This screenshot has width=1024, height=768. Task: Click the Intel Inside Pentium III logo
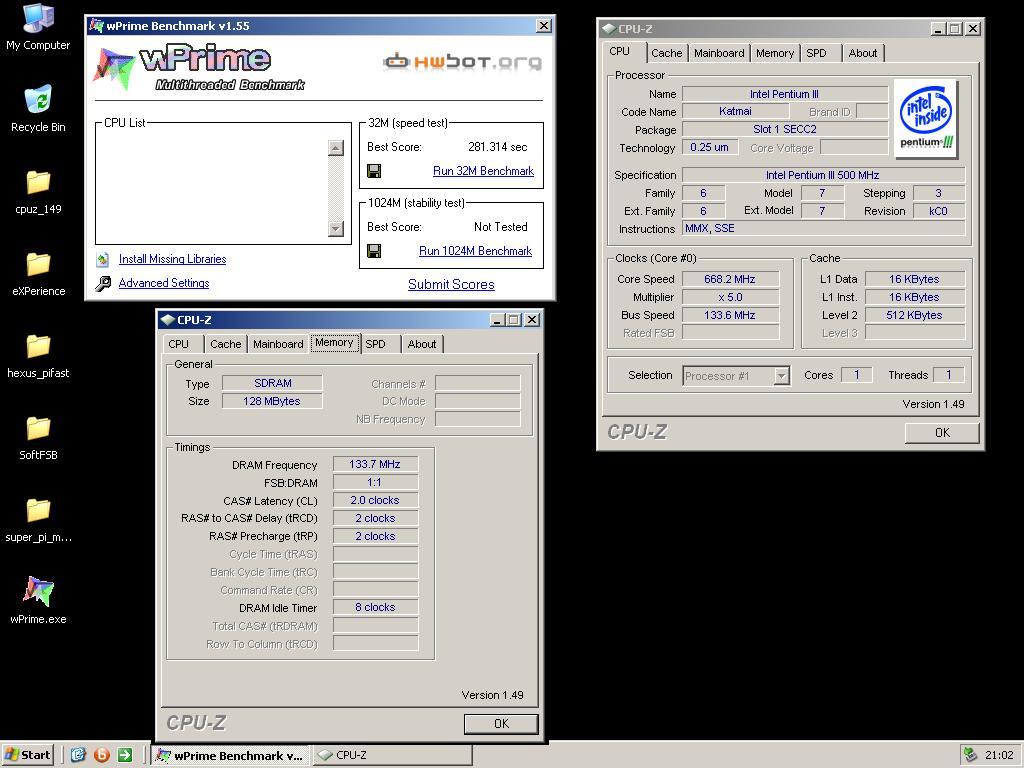click(926, 118)
